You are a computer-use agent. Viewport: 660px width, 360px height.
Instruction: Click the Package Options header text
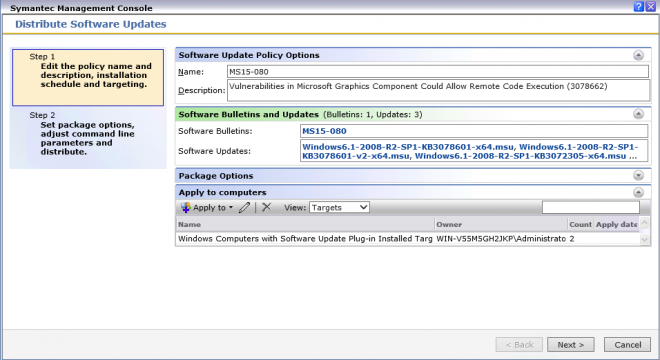tap(216, 176)
